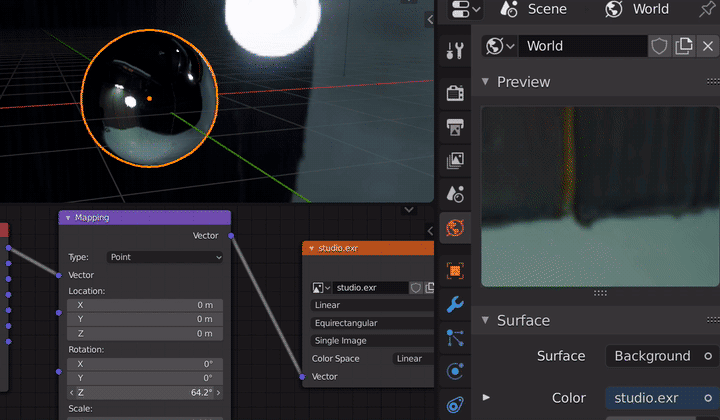
Task: Collapse the Preview panel
Action: [485, 82]
